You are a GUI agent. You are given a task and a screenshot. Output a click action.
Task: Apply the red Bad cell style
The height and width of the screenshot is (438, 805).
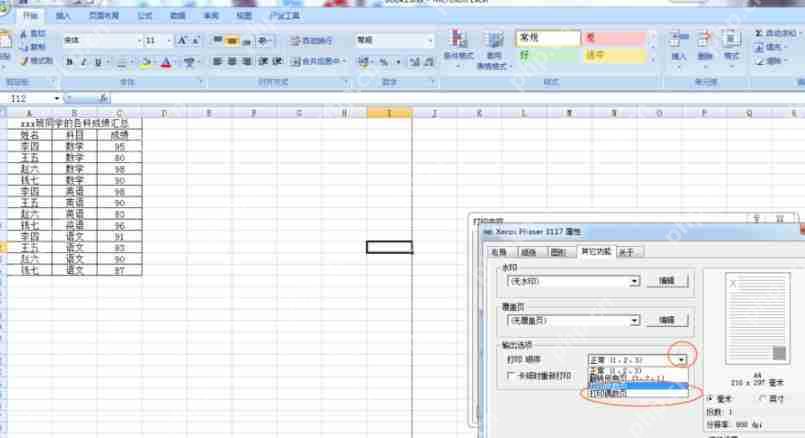[x=614, y=38]
